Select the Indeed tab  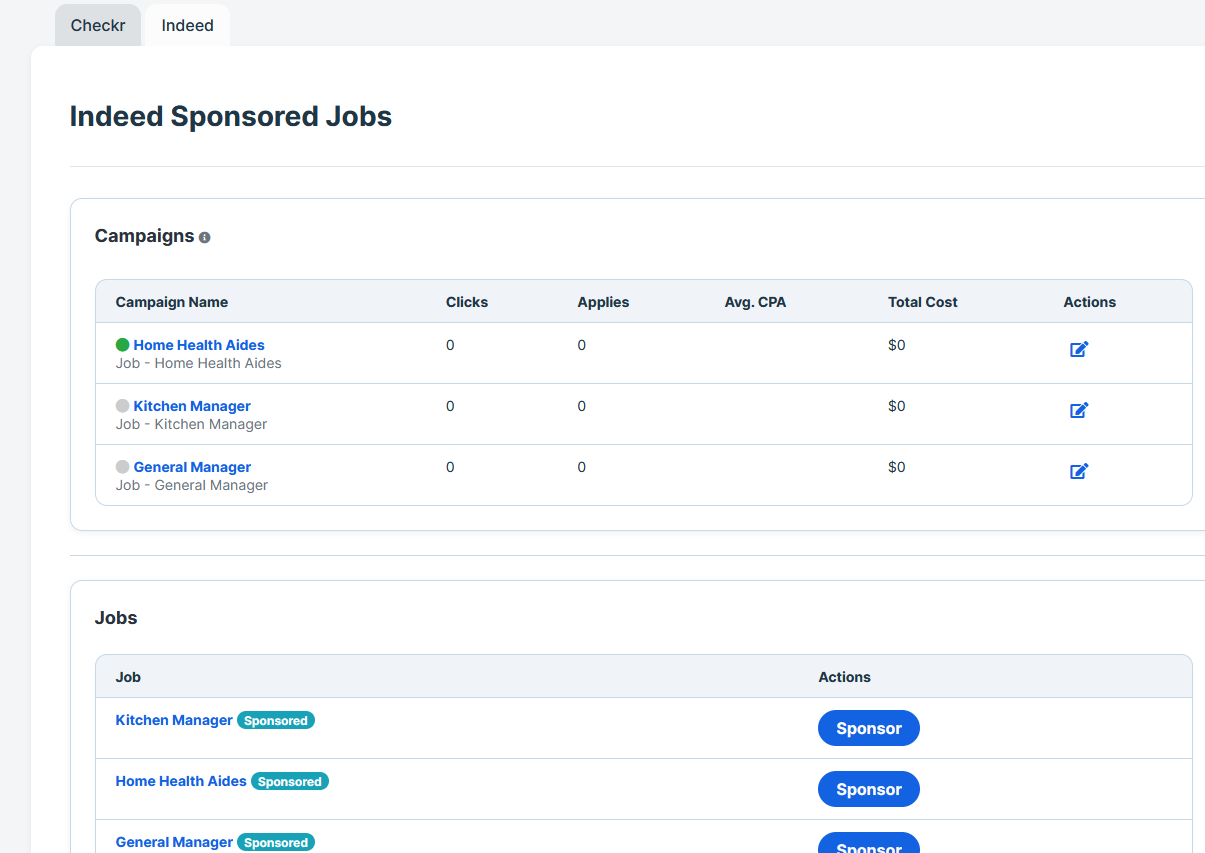pos(187,25)
